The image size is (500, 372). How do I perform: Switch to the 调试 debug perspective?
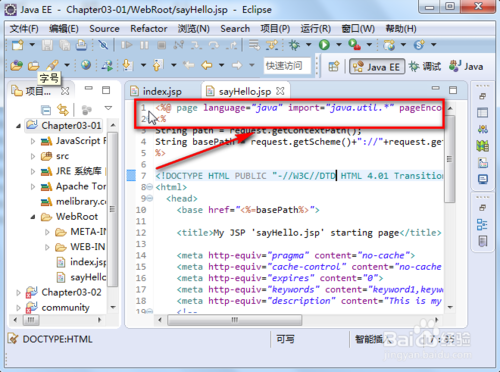[x=425, y=66]
